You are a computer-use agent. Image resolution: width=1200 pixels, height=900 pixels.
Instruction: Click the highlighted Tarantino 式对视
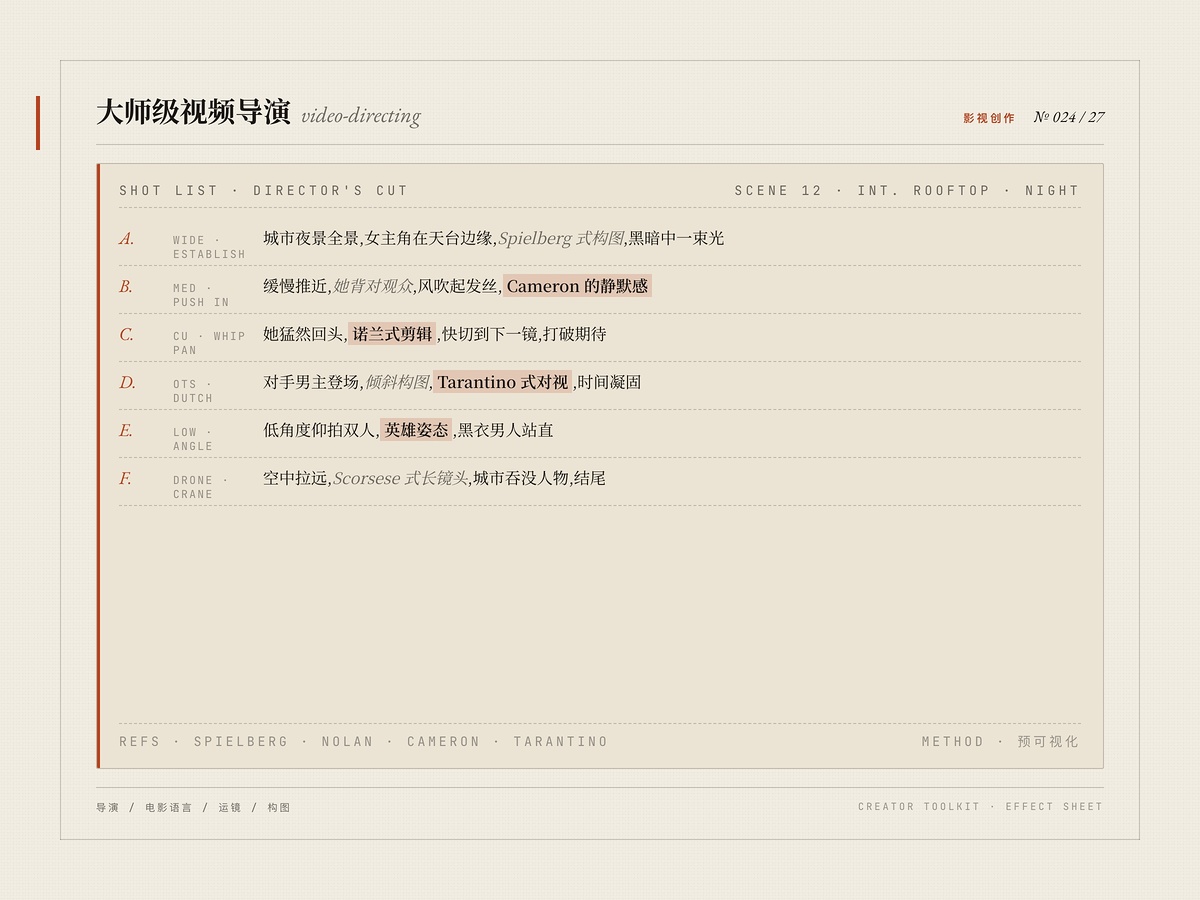tap(503, 382)
